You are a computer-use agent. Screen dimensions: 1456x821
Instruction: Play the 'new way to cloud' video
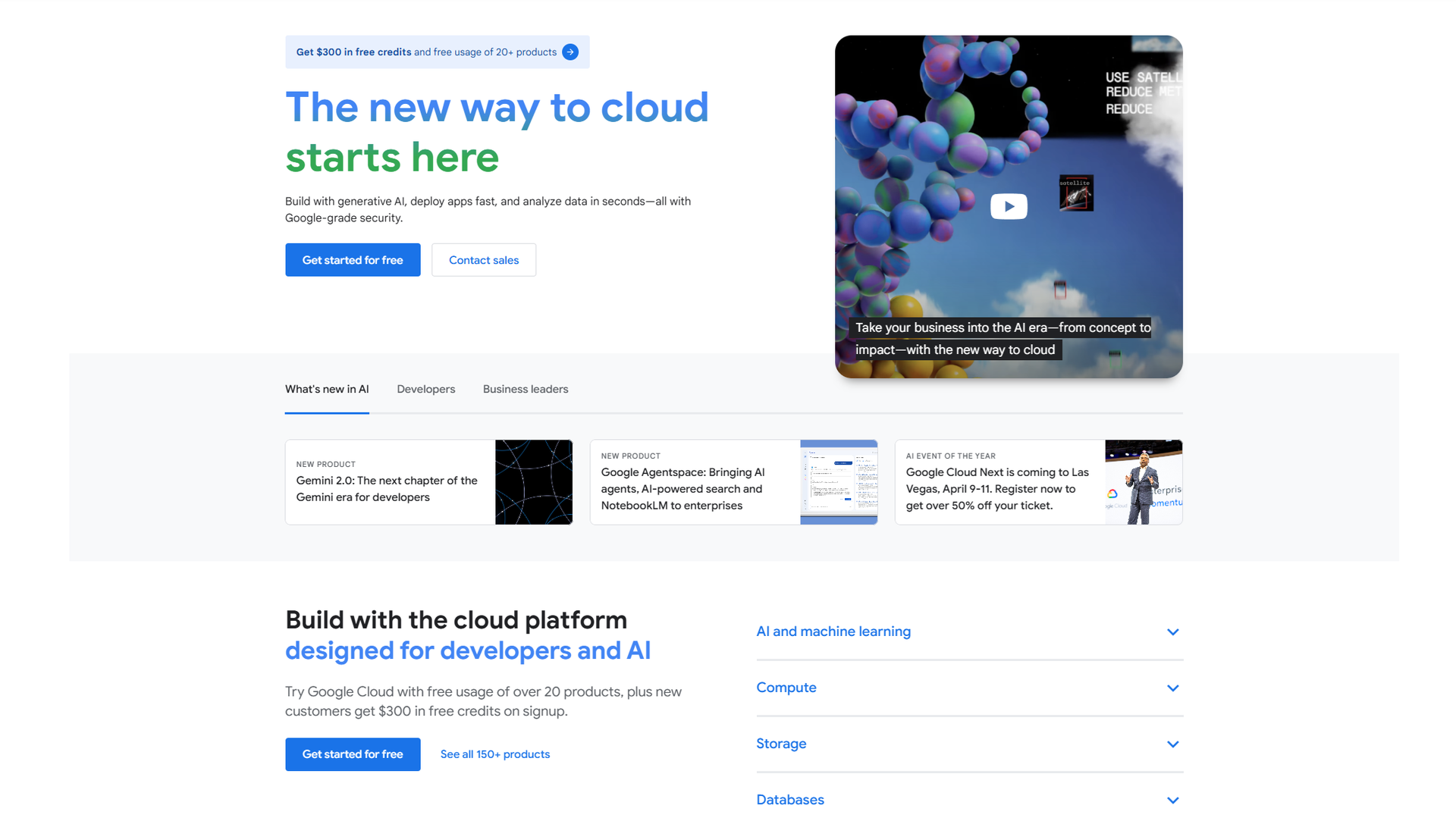pyautogui.click(x=1009, y=205)
